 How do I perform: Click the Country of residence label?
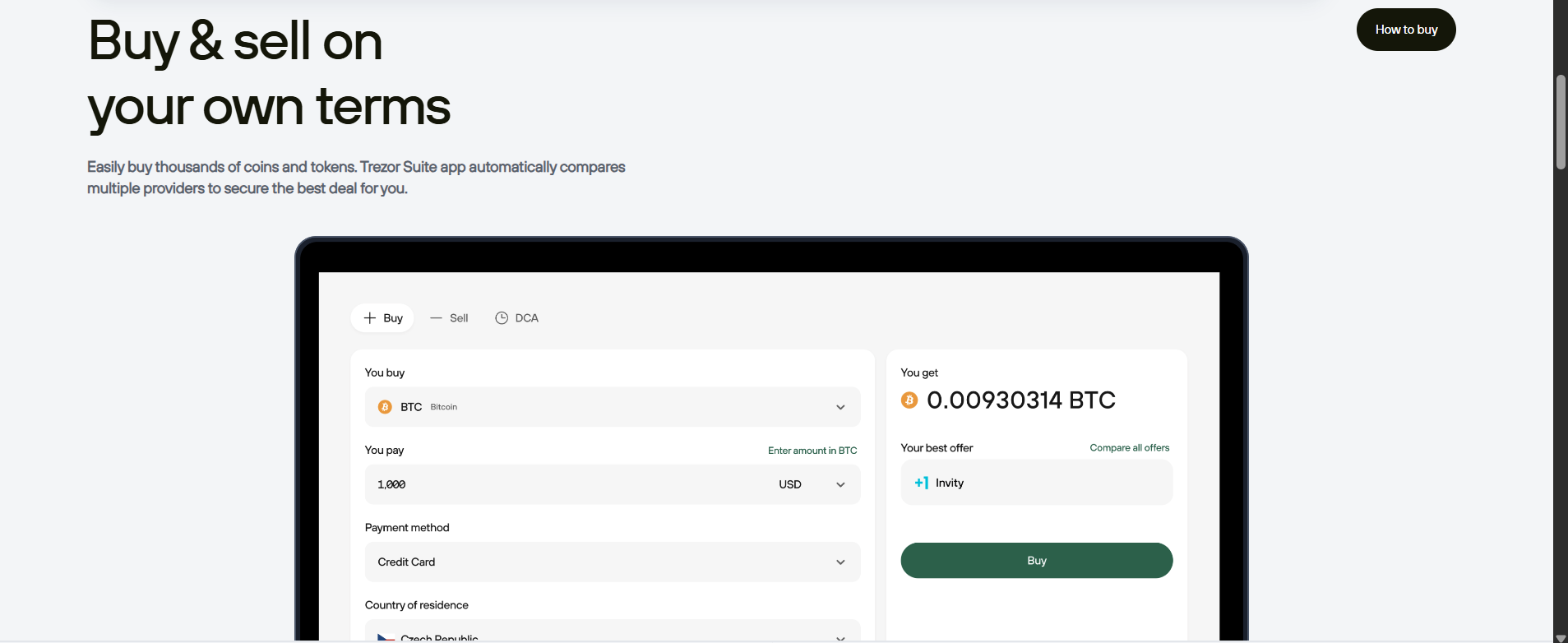(x=417, y=605)
